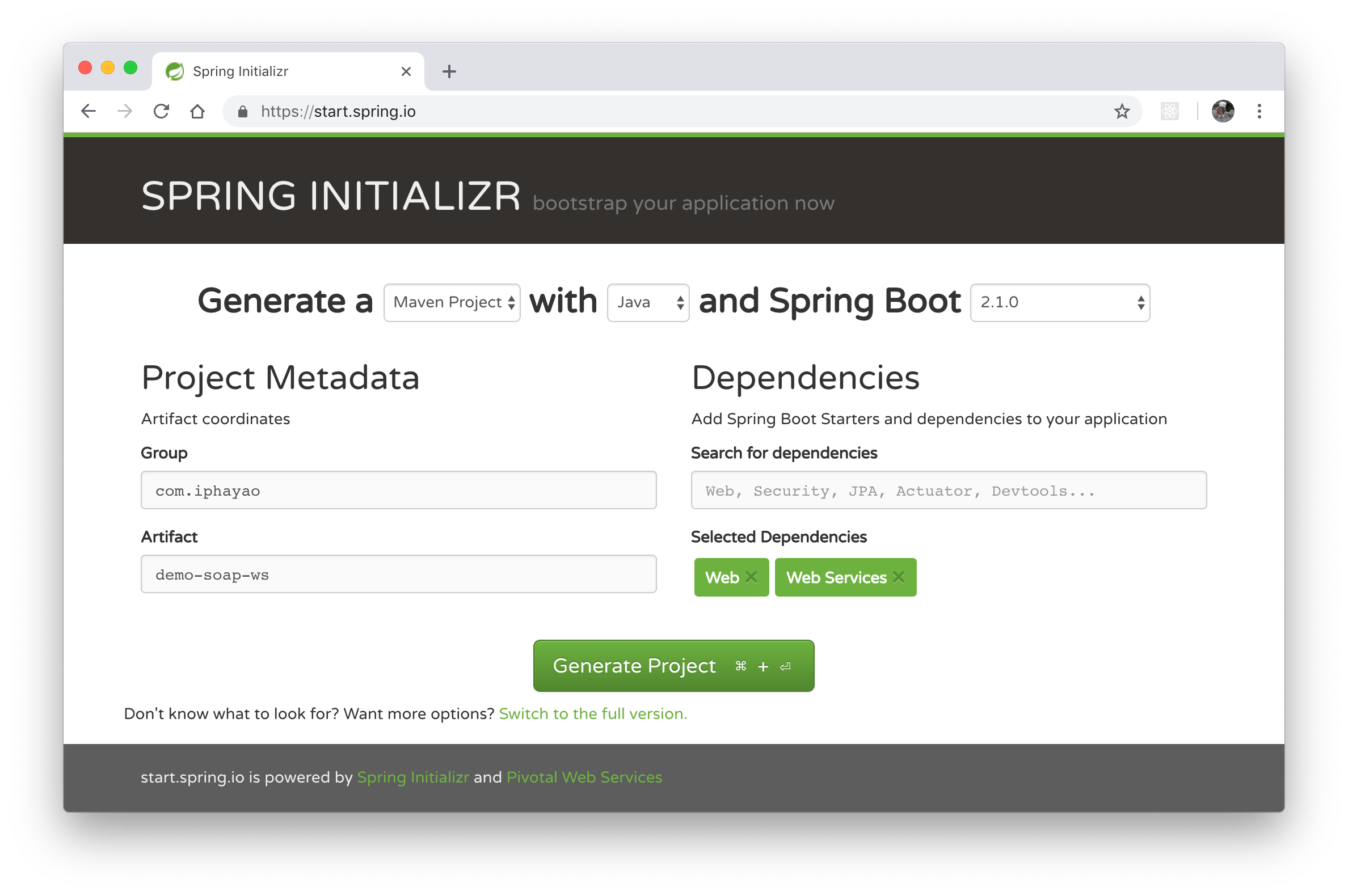Screen dimensions: 1348x896
Task: Click the Generate Project button
Action: tap(673, 666)
